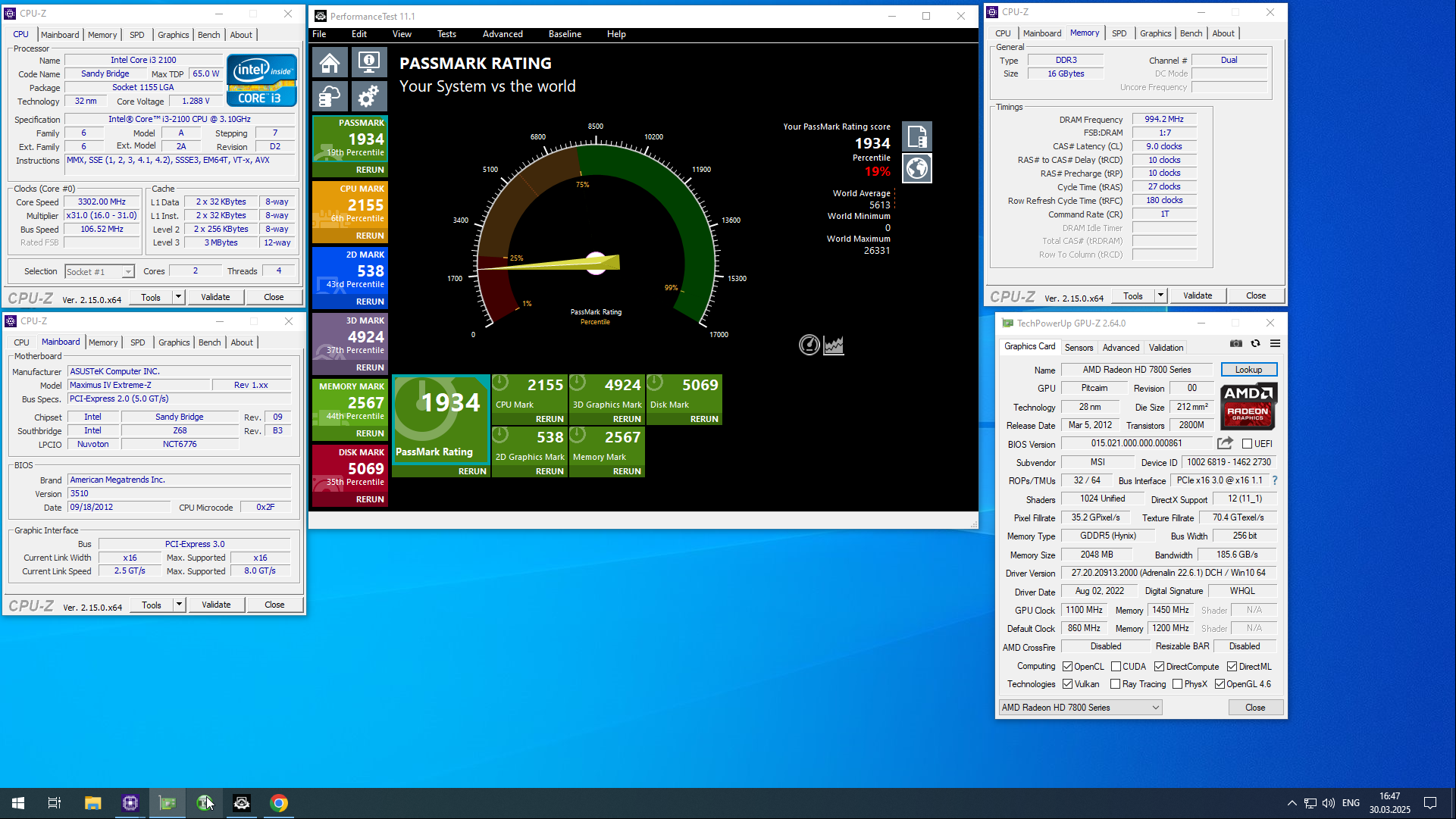The image size is (1456, 819).
Task: Toggle the DirectCompute checkbox
Action: (x=1160, y=667)
